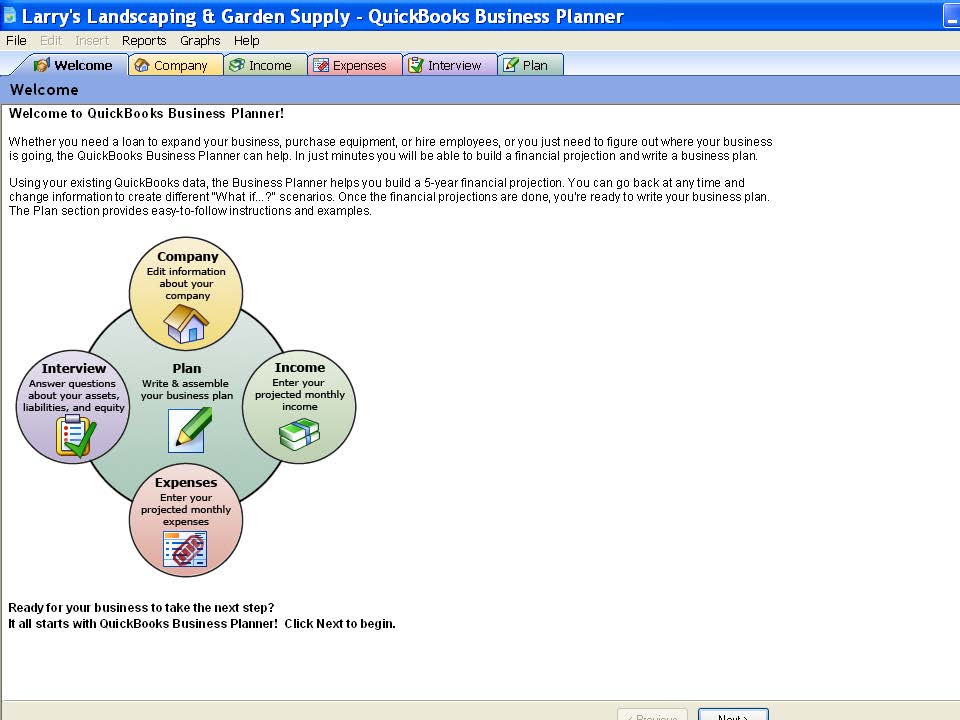The height and width of the screenshot is (720, 960).
Task: Click 'Write & assemble your business plan' text
Action: tap(187, 389)
